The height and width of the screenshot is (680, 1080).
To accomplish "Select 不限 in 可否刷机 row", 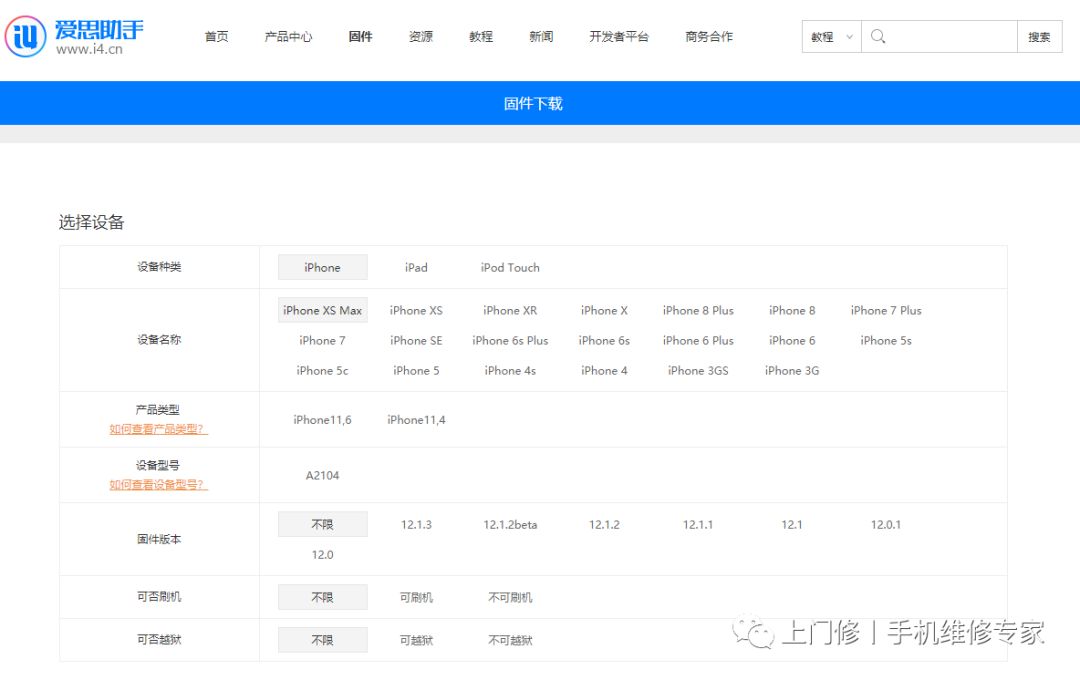I will 322,597.
